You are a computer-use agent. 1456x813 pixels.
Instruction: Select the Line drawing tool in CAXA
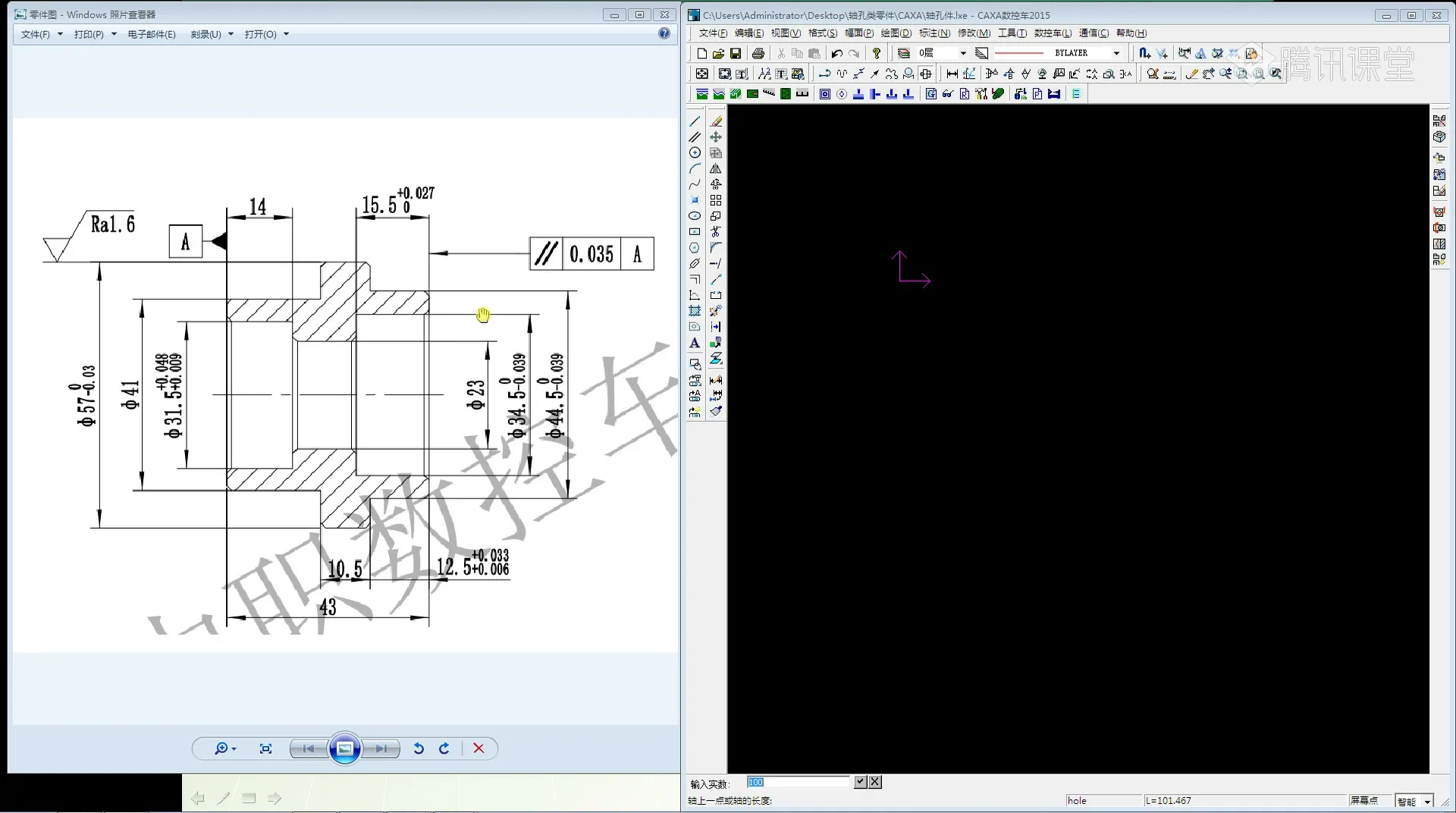(x=695, y=121)
